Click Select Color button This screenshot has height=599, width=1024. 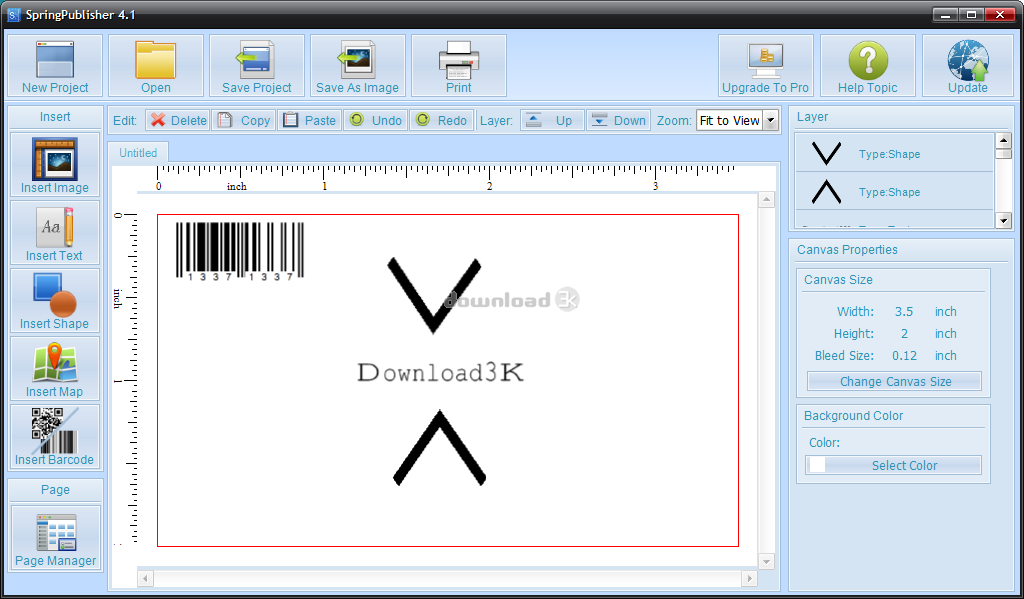893,465
